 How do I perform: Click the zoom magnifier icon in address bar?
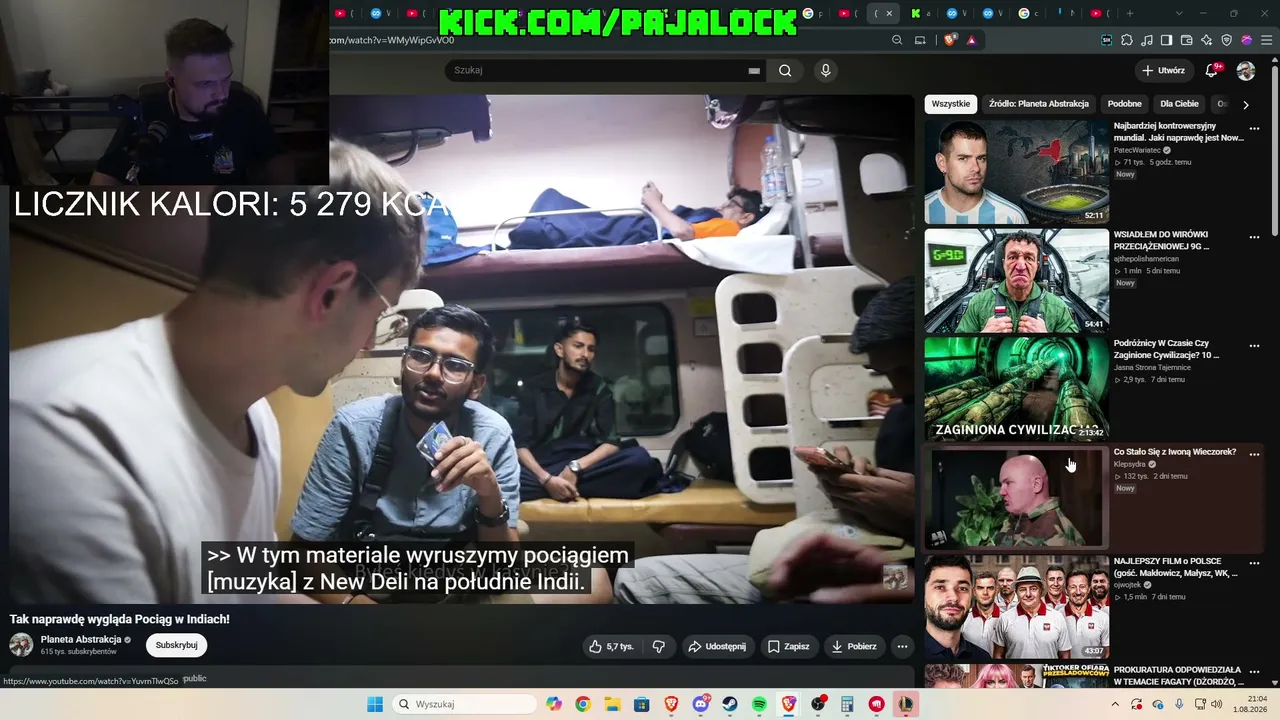tap(897, 40)
